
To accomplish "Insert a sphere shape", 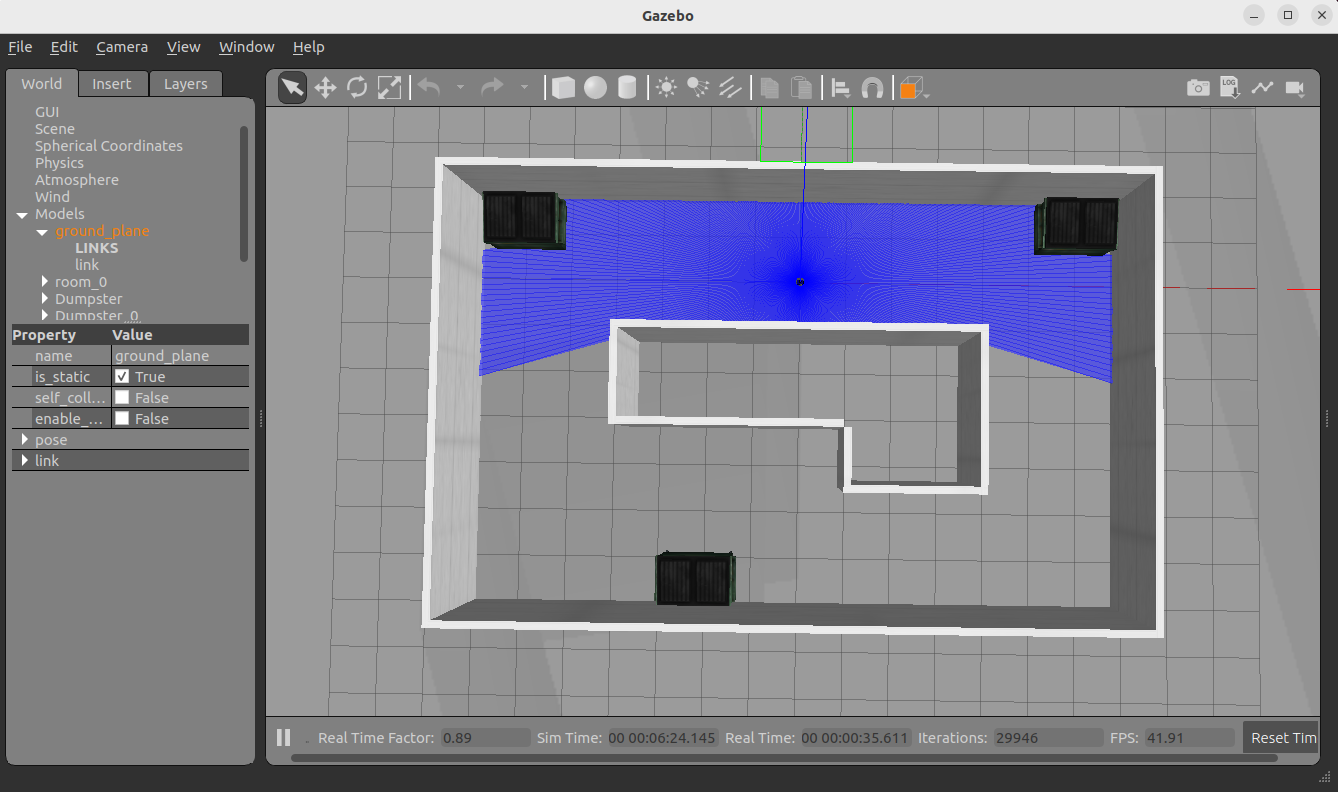I will [x=595, y=88].
